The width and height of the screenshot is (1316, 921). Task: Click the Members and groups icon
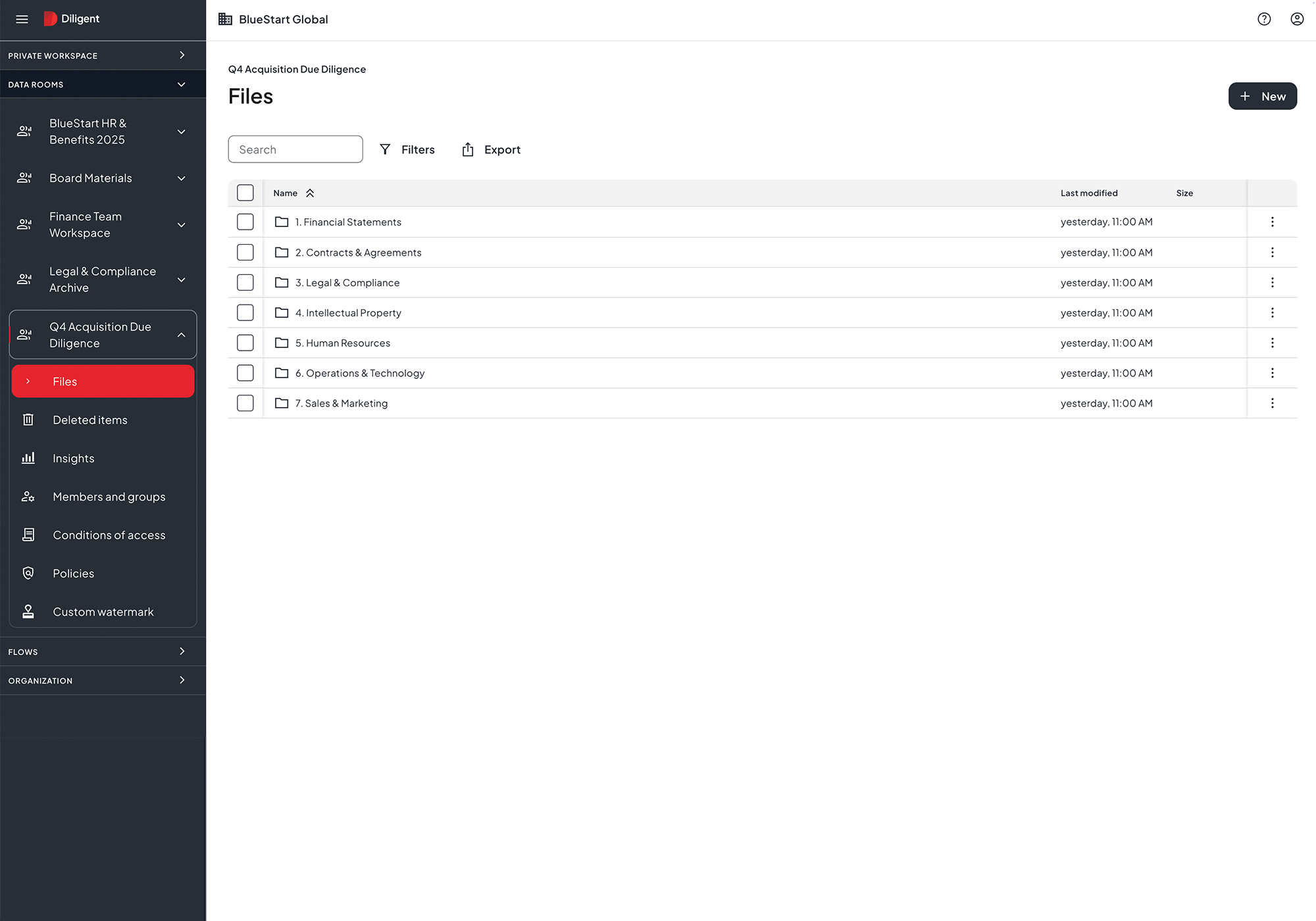point(28,497)
